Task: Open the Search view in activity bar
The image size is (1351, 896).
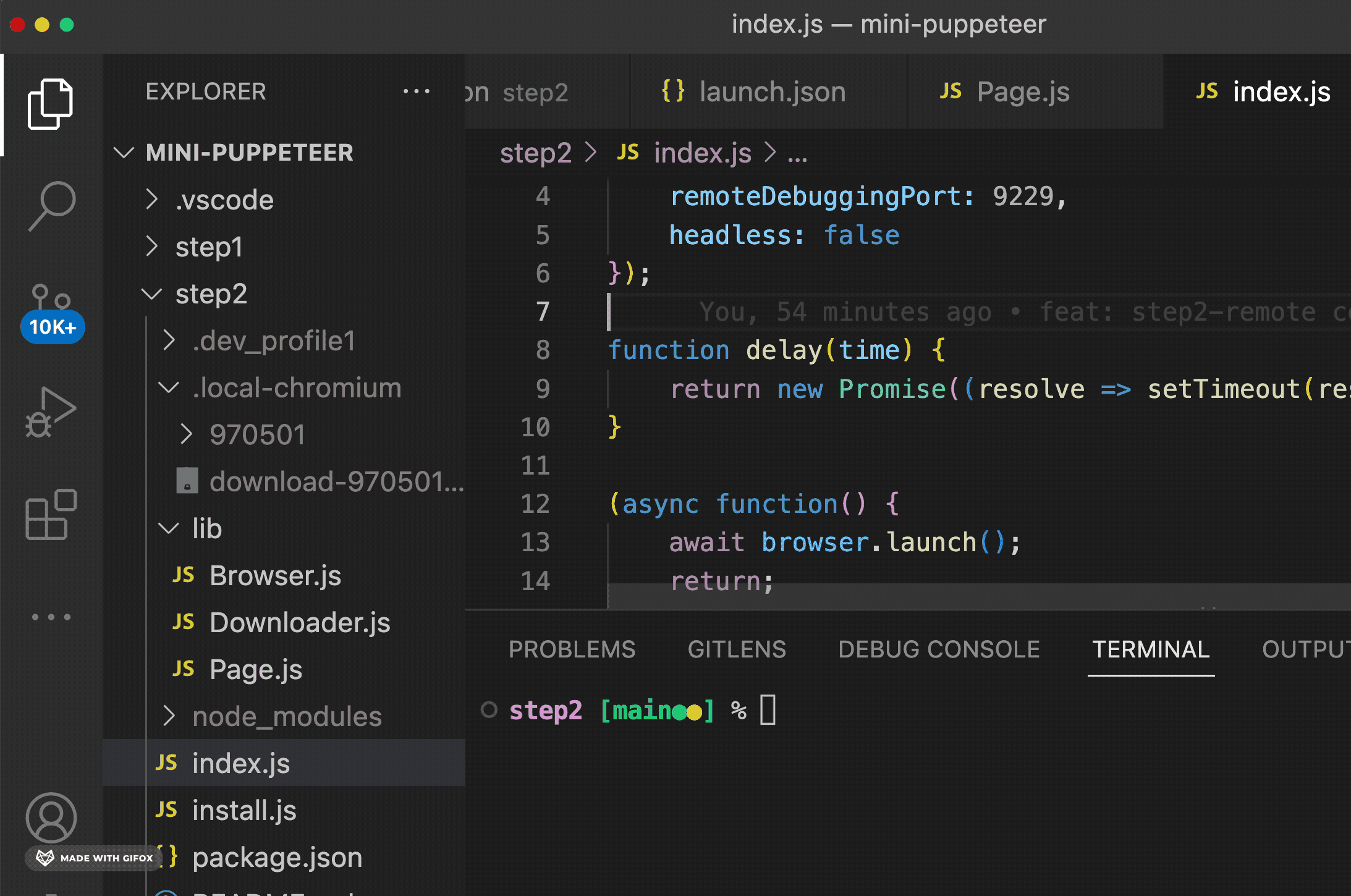Action: 51,206
